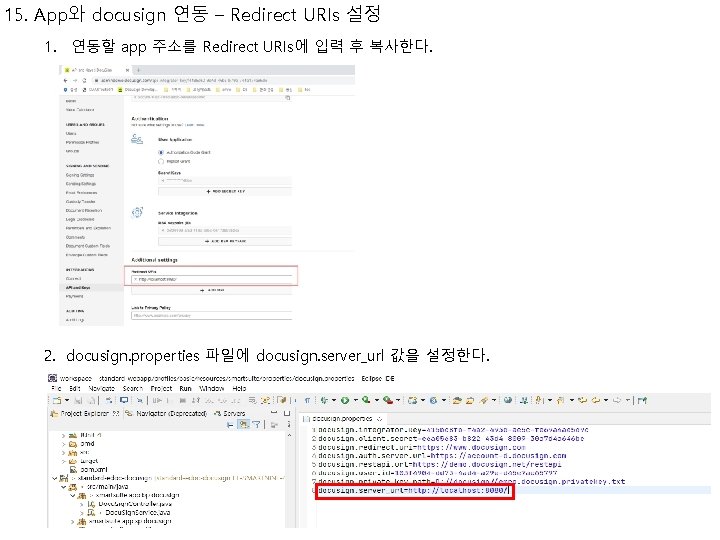Screen dimensions: 720x540
Task: Click the Show Whitespace pilcrow icon
Action: [x=307, y=400]
